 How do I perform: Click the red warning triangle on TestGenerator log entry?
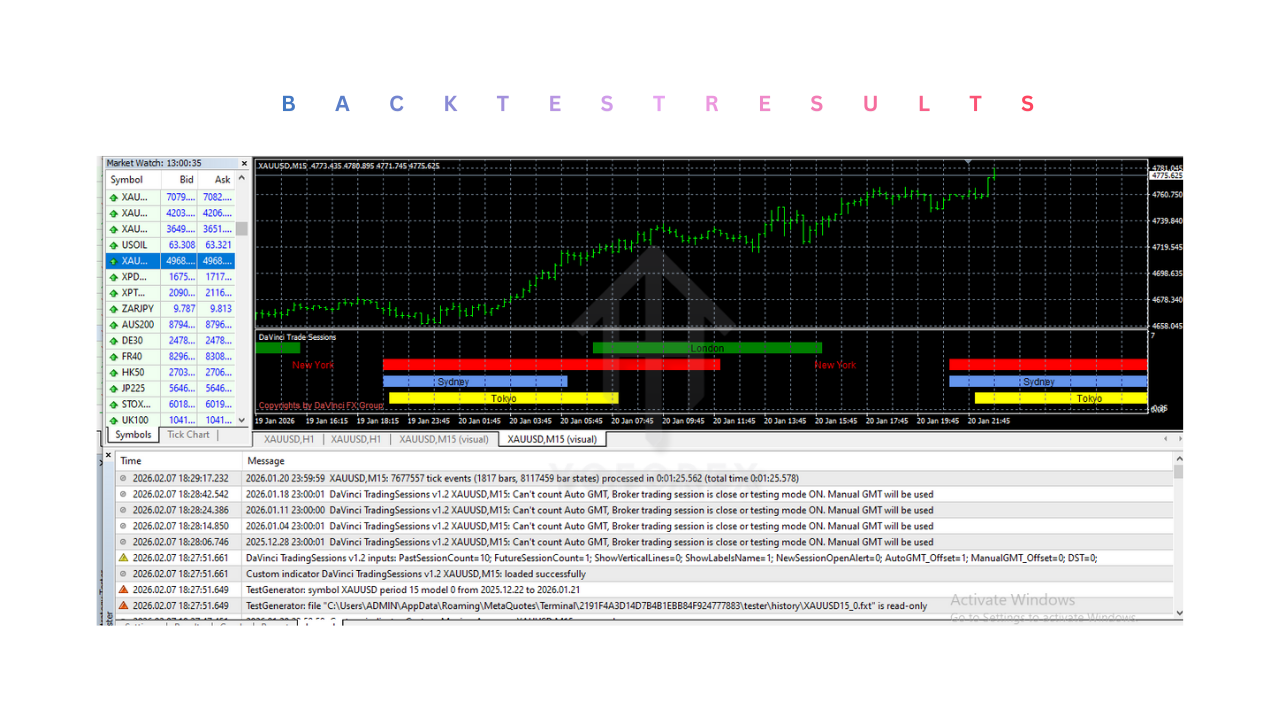click(x=121, y=590)
